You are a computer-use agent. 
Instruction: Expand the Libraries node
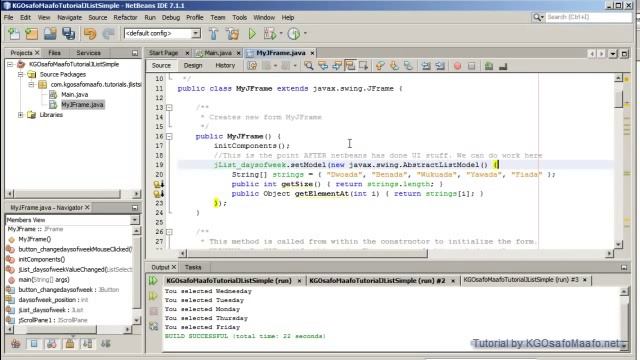(20, 115)
